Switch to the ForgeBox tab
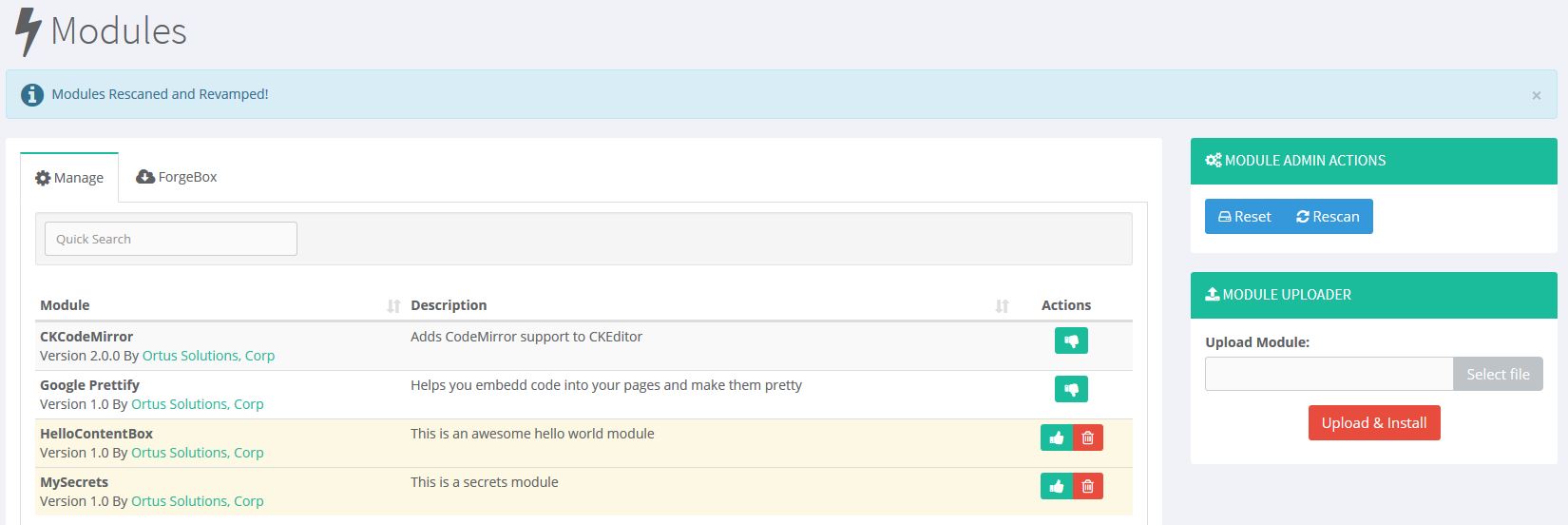The width and height of the screenshot is (1568, 525). [177, 177]
